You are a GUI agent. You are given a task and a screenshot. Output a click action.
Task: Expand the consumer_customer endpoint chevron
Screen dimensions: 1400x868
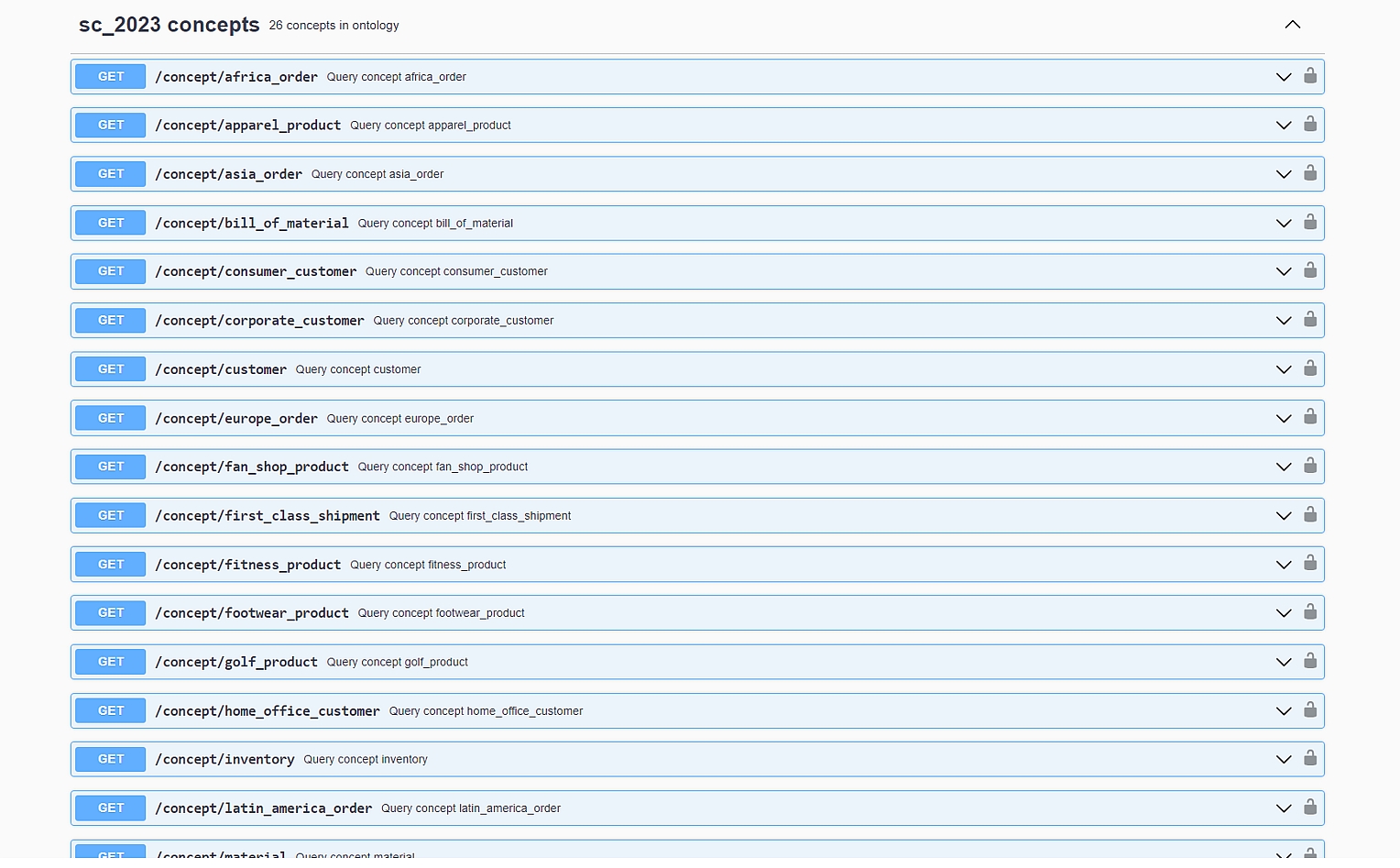click(x=1284, y=272)
